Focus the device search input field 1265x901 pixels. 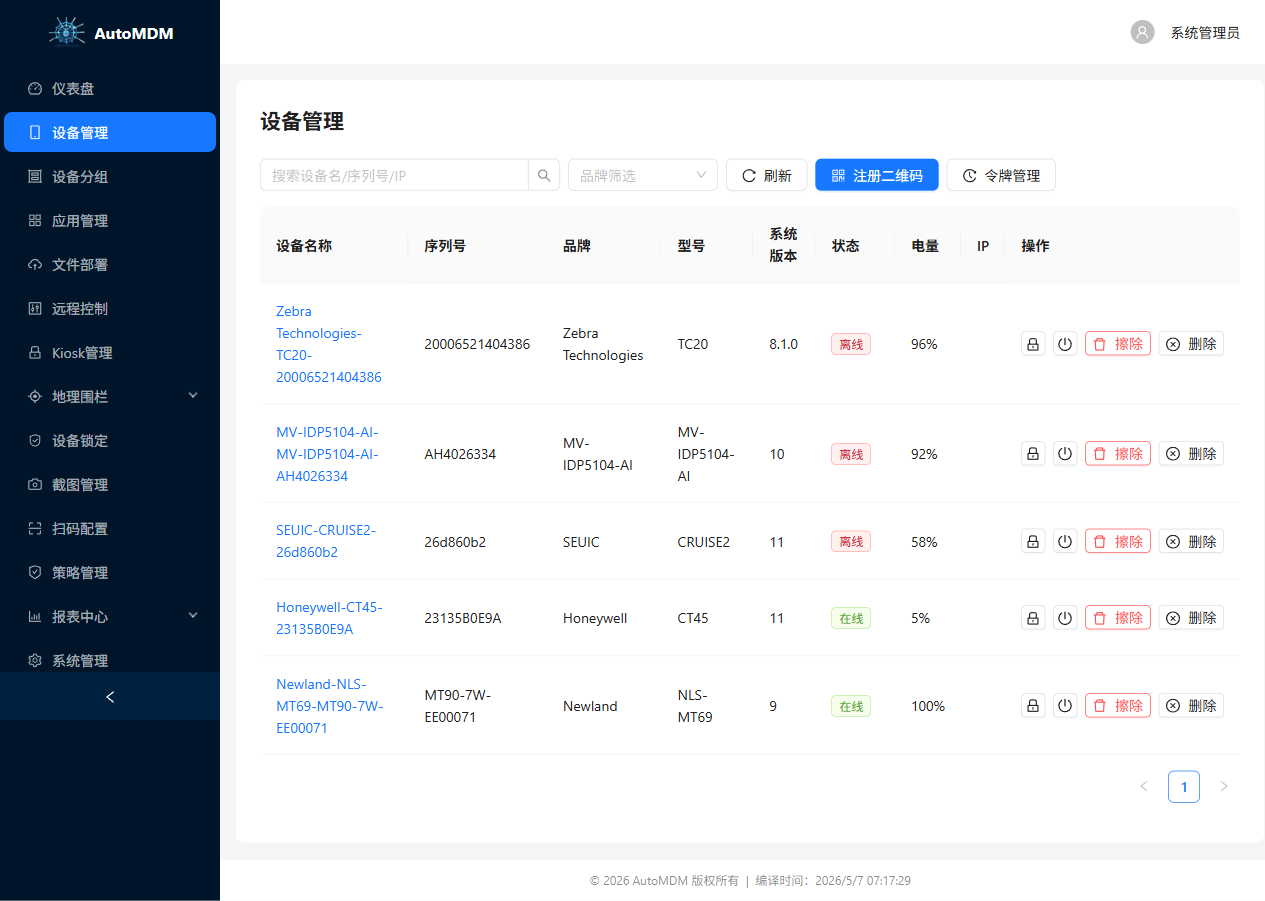coord(394,175)
